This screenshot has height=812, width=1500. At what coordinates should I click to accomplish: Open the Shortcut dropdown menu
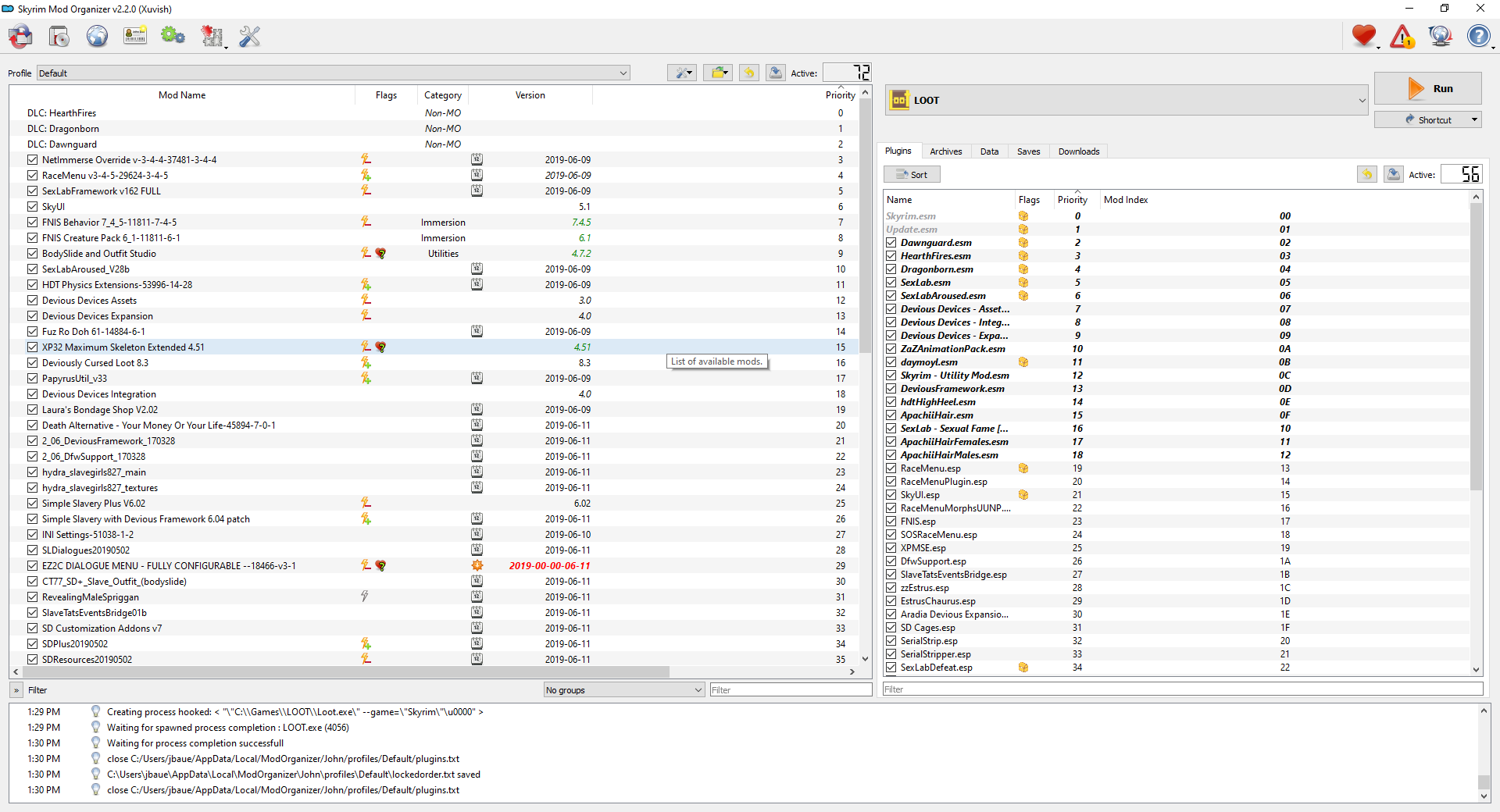tap(1428, 119)
